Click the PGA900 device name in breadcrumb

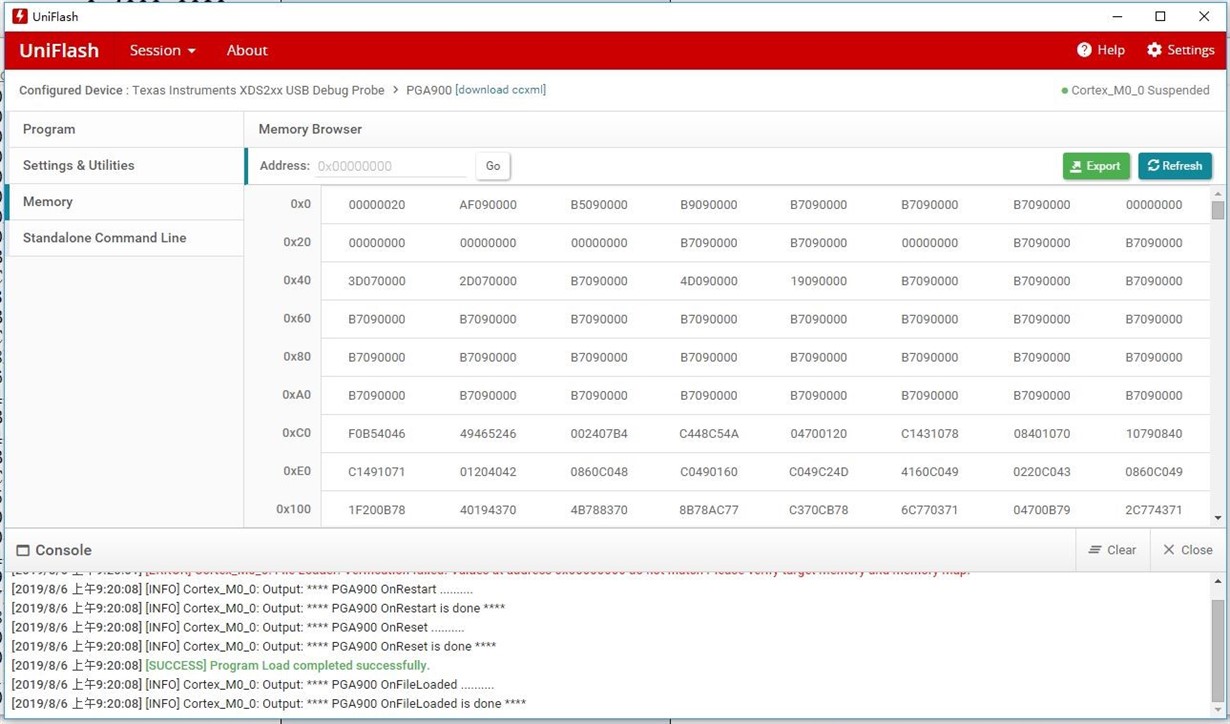point(428,90)
